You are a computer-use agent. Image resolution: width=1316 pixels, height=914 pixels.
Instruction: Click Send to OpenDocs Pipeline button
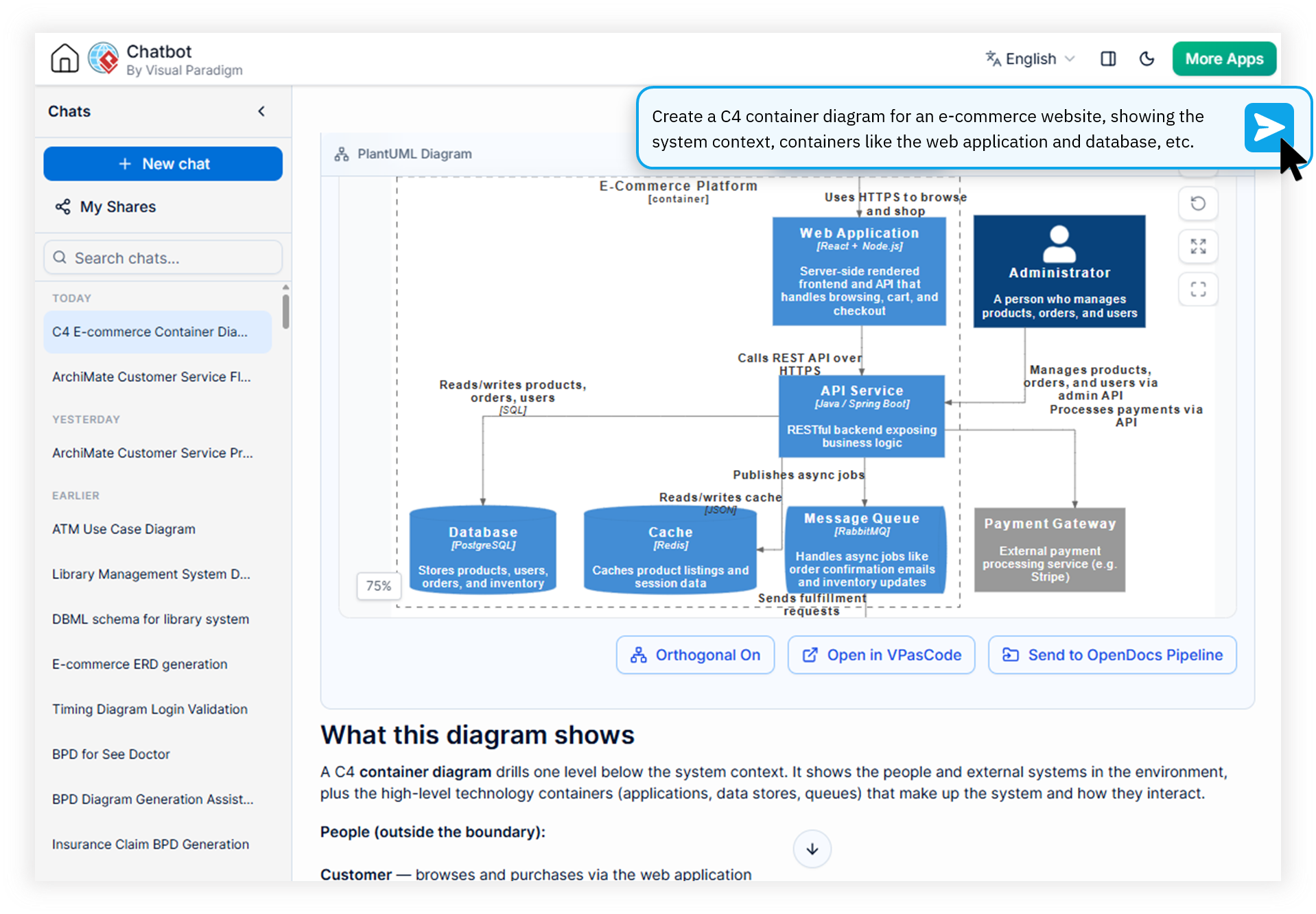(1112, 655)
